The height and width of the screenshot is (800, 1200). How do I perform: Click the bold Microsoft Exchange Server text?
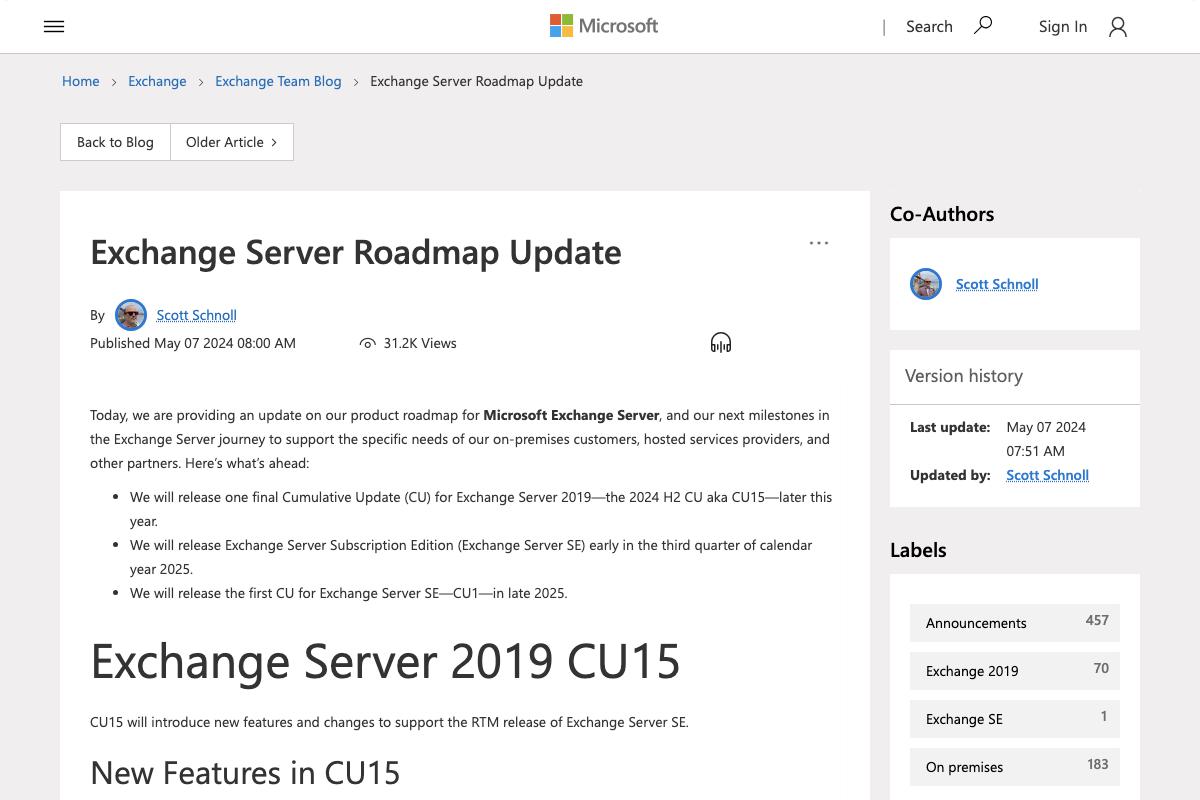click(x=571, y=415)
